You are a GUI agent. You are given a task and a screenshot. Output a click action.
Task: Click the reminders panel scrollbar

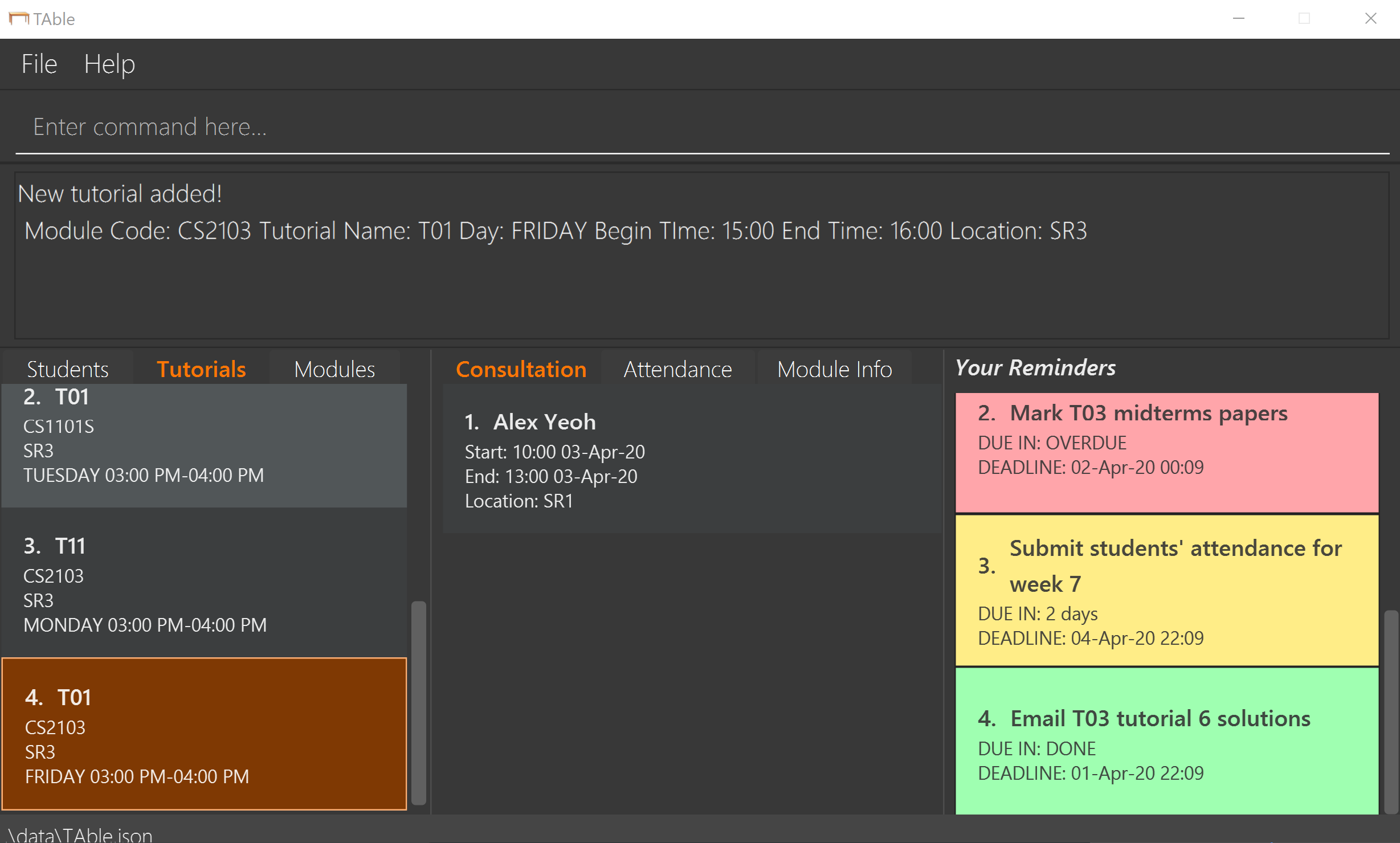[x=1391, y=712]
